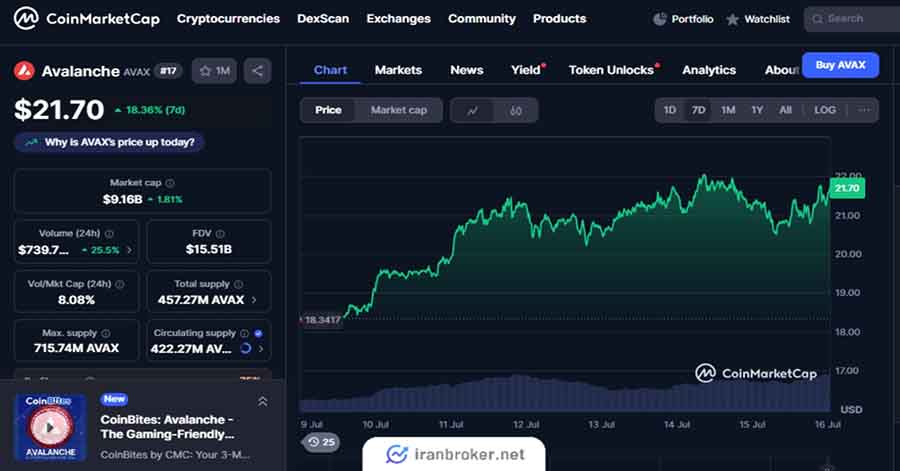
Task: Set chart range to All
Action: pos(785,110)
